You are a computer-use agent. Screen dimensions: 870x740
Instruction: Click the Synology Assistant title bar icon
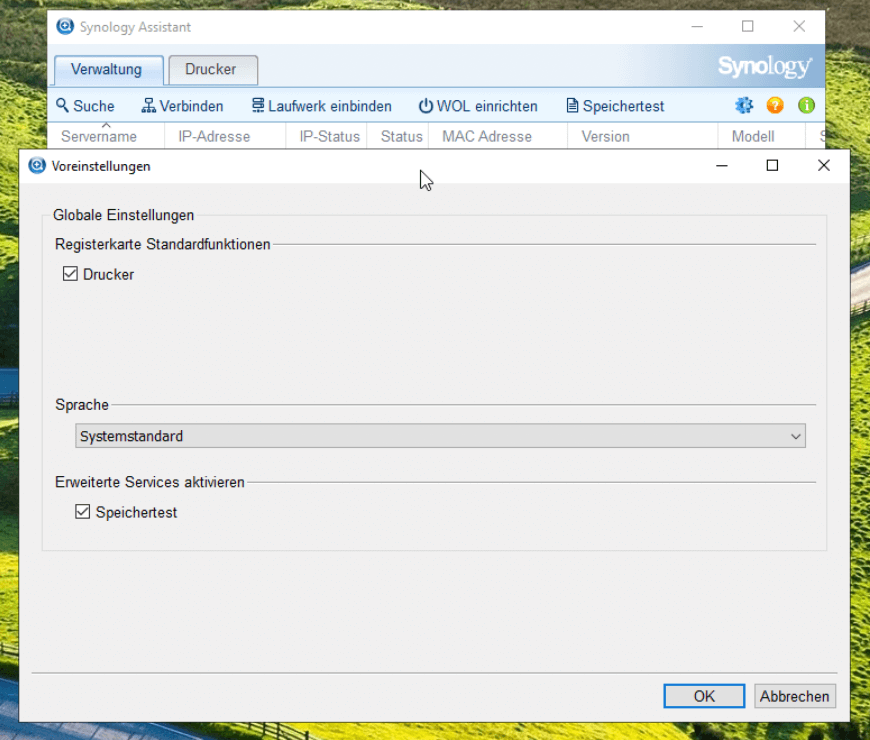(x=65, y=26)
